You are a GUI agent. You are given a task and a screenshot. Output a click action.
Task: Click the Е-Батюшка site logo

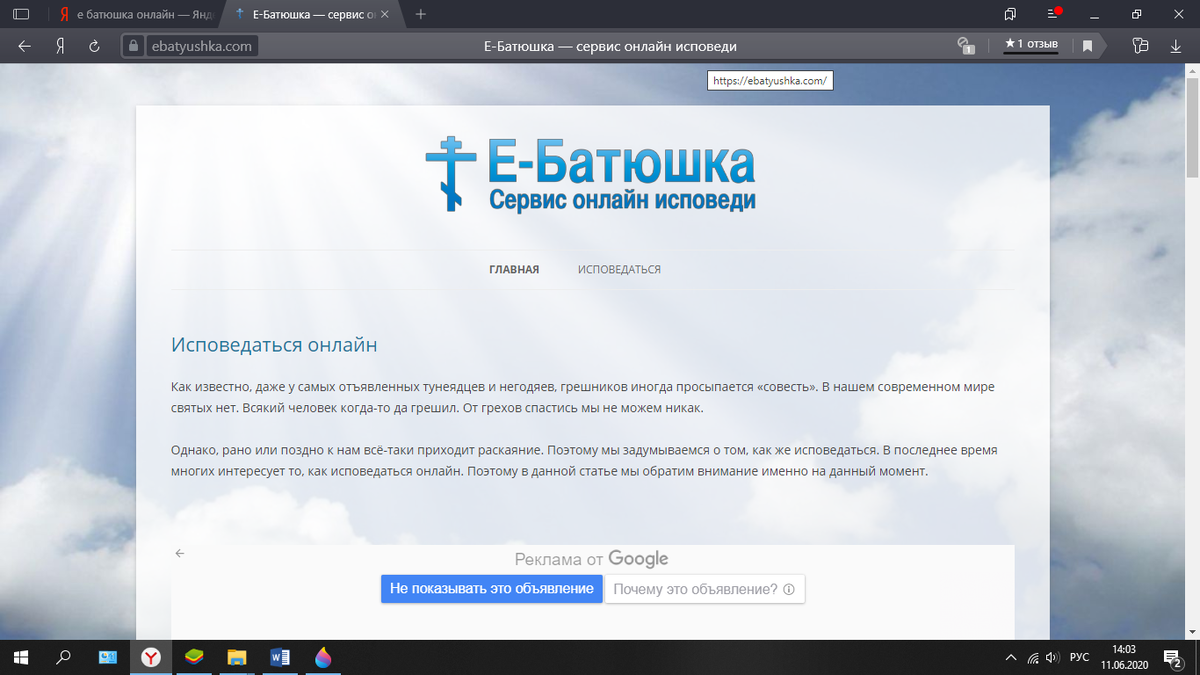coord(591,177)
